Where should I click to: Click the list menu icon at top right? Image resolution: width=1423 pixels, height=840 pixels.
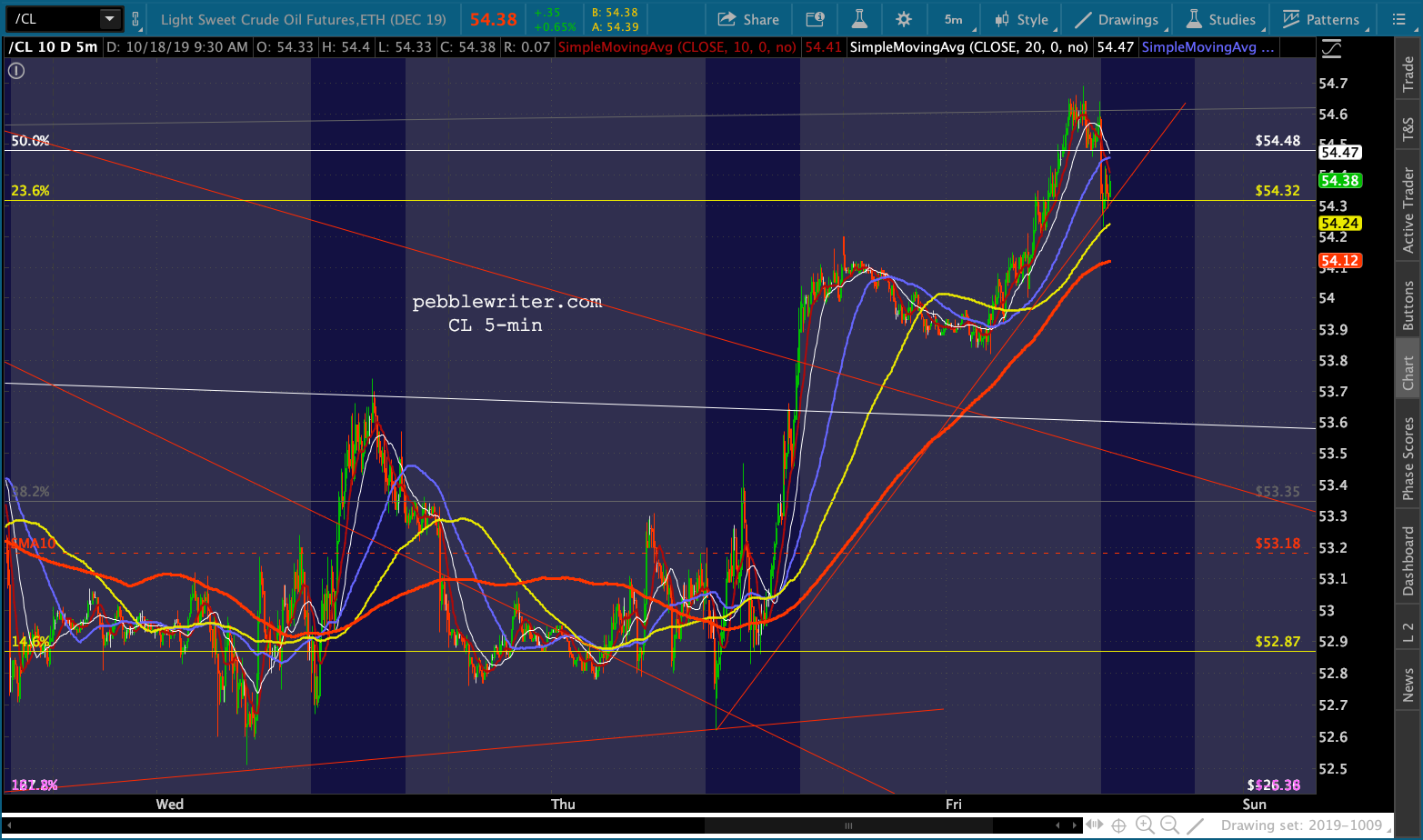click(x=1398, y=19)
